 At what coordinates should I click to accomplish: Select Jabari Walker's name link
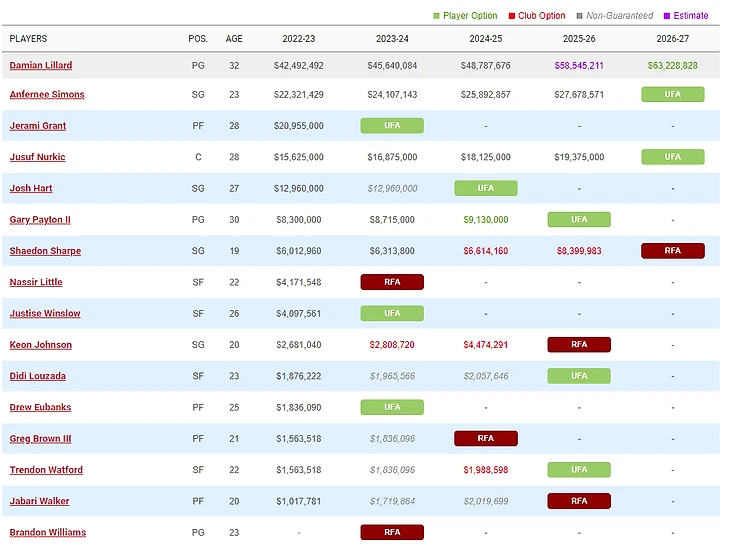[x=40, y=501]
